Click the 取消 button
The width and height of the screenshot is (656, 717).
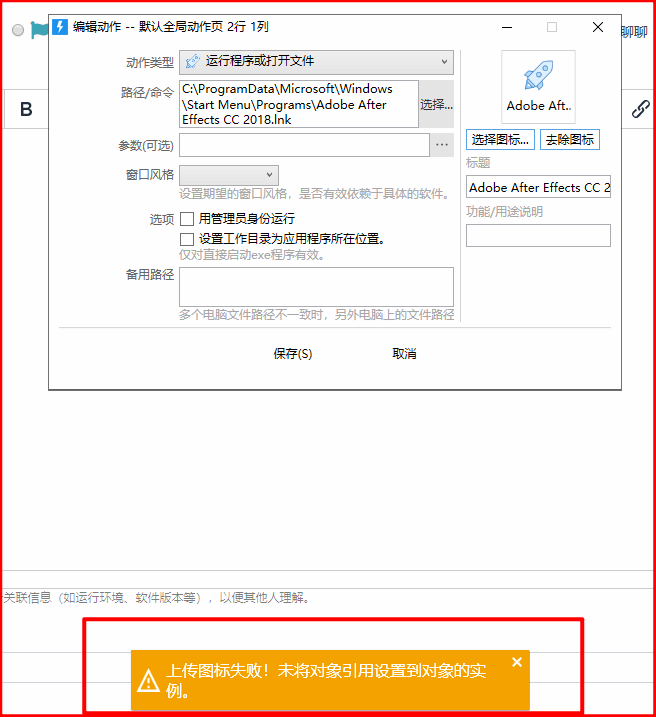404,353
